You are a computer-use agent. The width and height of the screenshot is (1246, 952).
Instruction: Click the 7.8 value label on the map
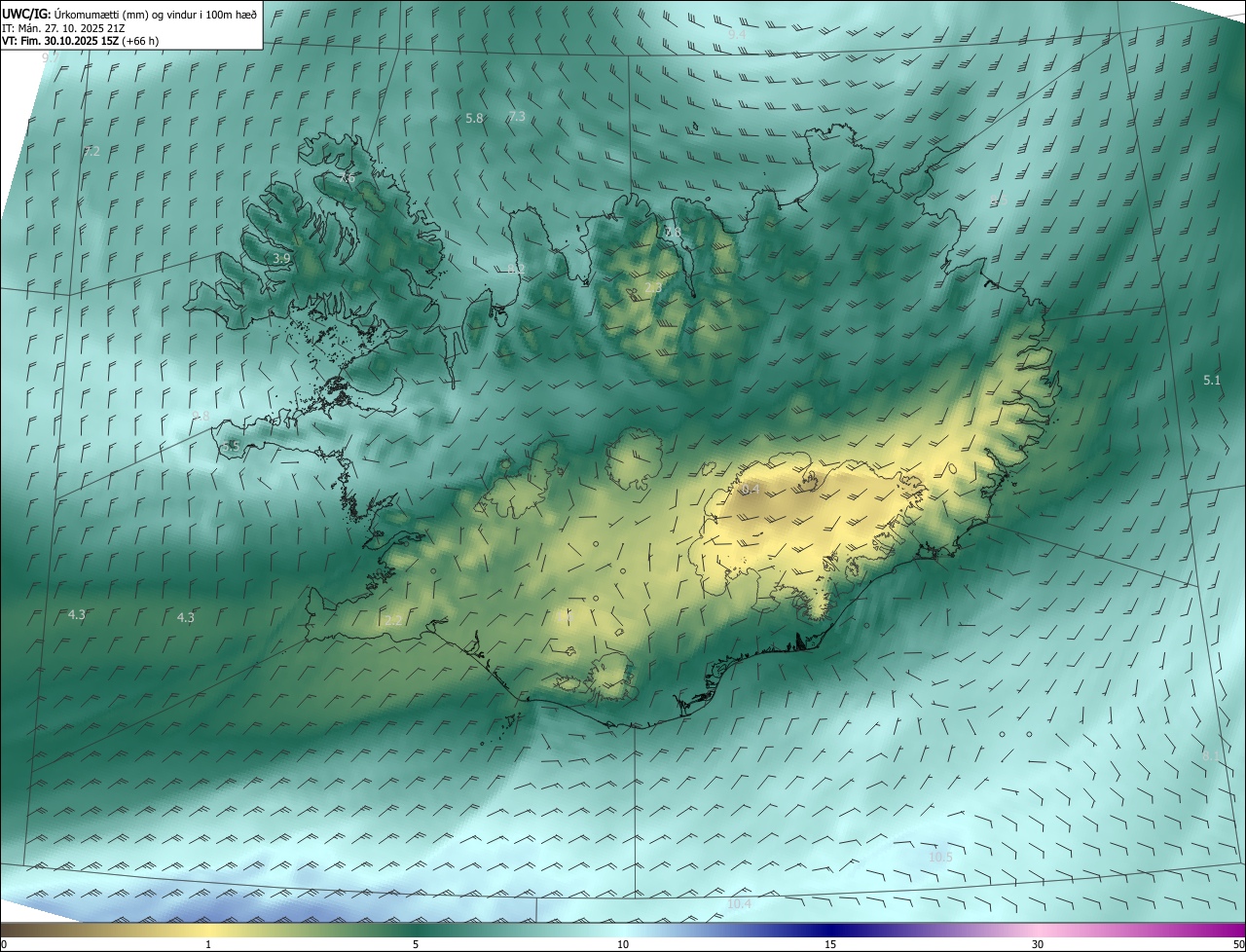tap(673, 232)
